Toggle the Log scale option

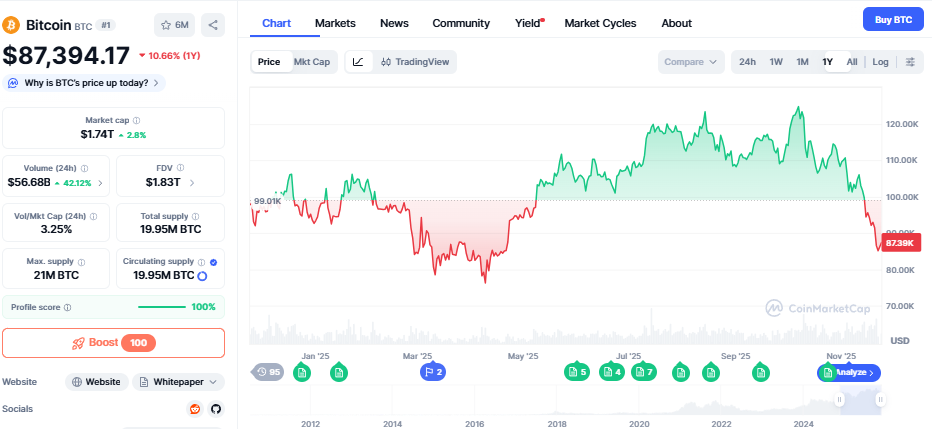(880, 62)
